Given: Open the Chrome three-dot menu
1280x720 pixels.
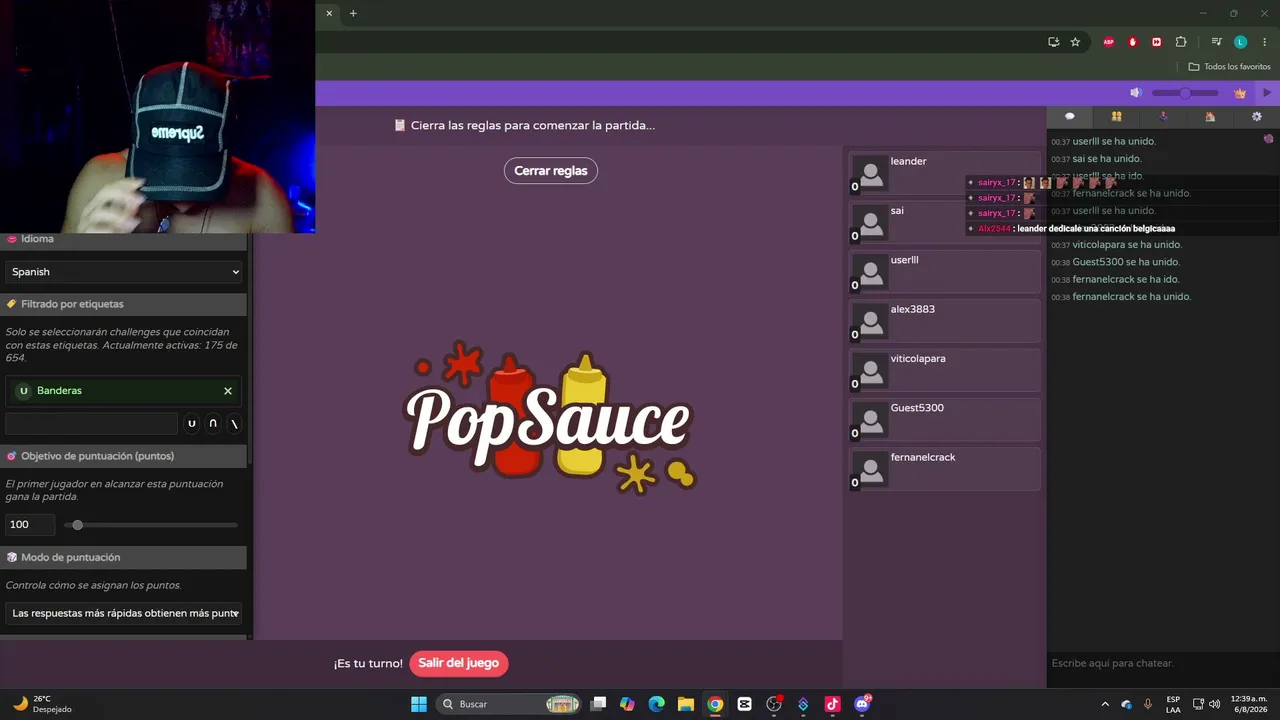Looking at the screenshot, I should click(1265, 42).
